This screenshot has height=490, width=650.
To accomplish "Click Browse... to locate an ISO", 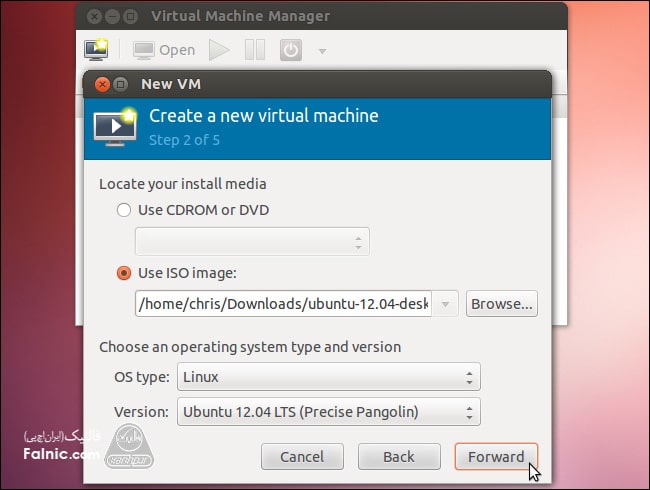I will coord(502,303).
